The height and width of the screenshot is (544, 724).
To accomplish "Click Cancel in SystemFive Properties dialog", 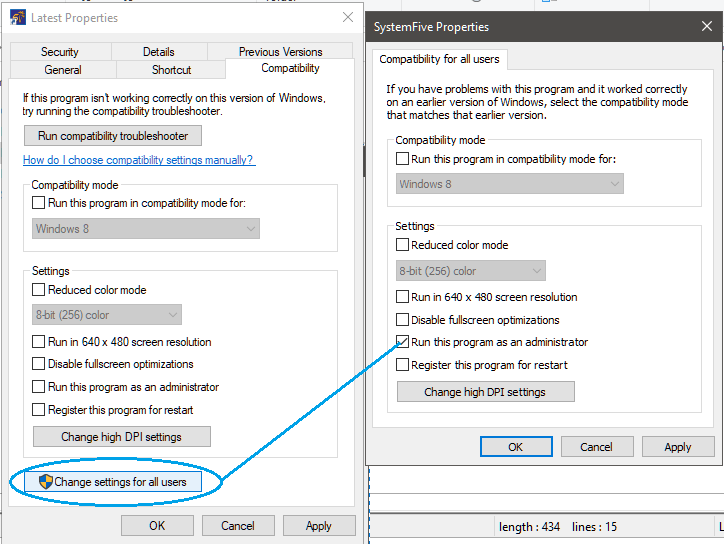I will tap(597, 447).
